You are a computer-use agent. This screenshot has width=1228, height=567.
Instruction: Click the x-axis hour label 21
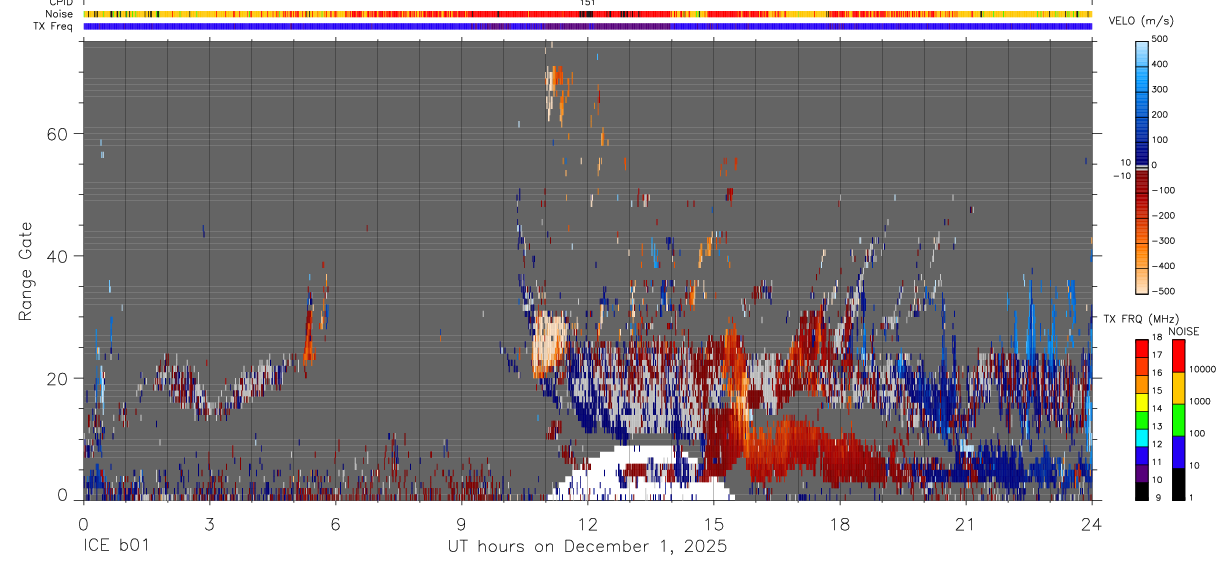[x=966, y=524]
